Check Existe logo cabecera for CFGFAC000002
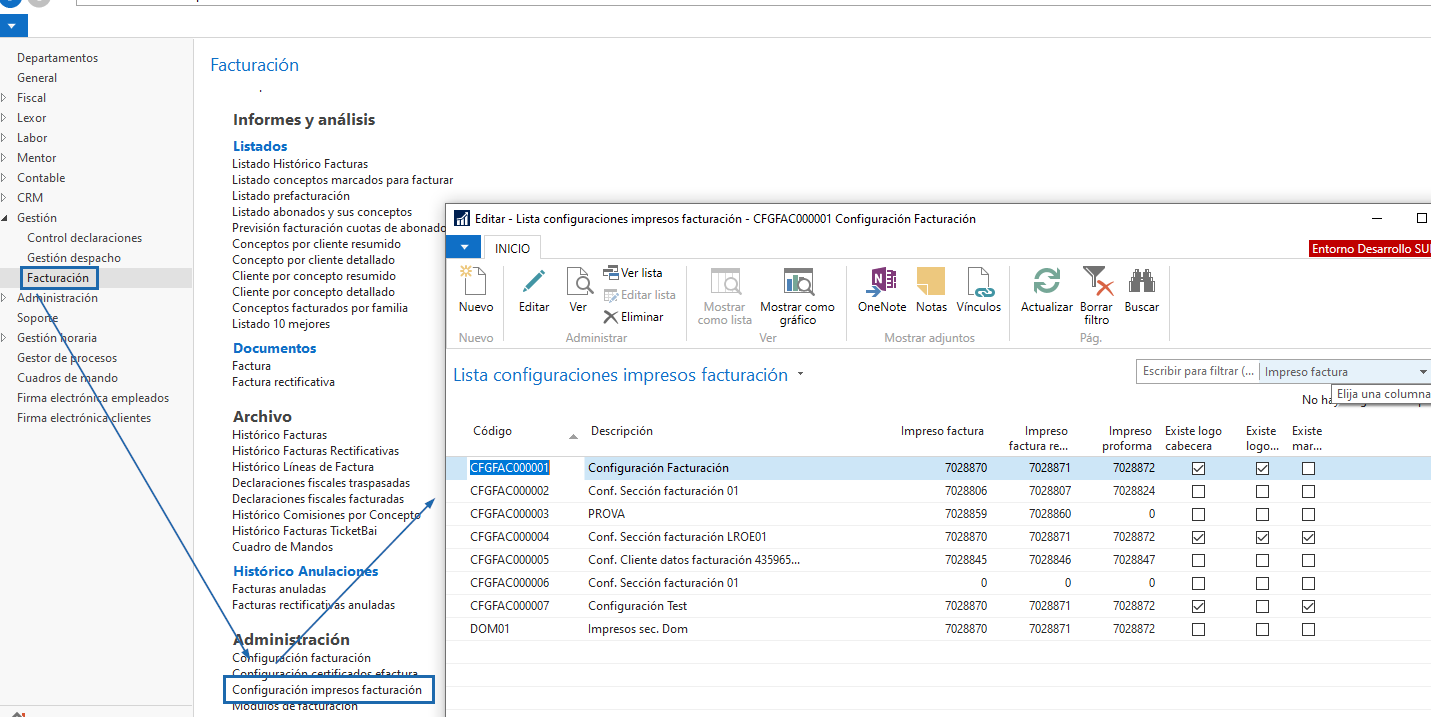The height and width of the screenshot is (717, 1431). pos(1198,491)
